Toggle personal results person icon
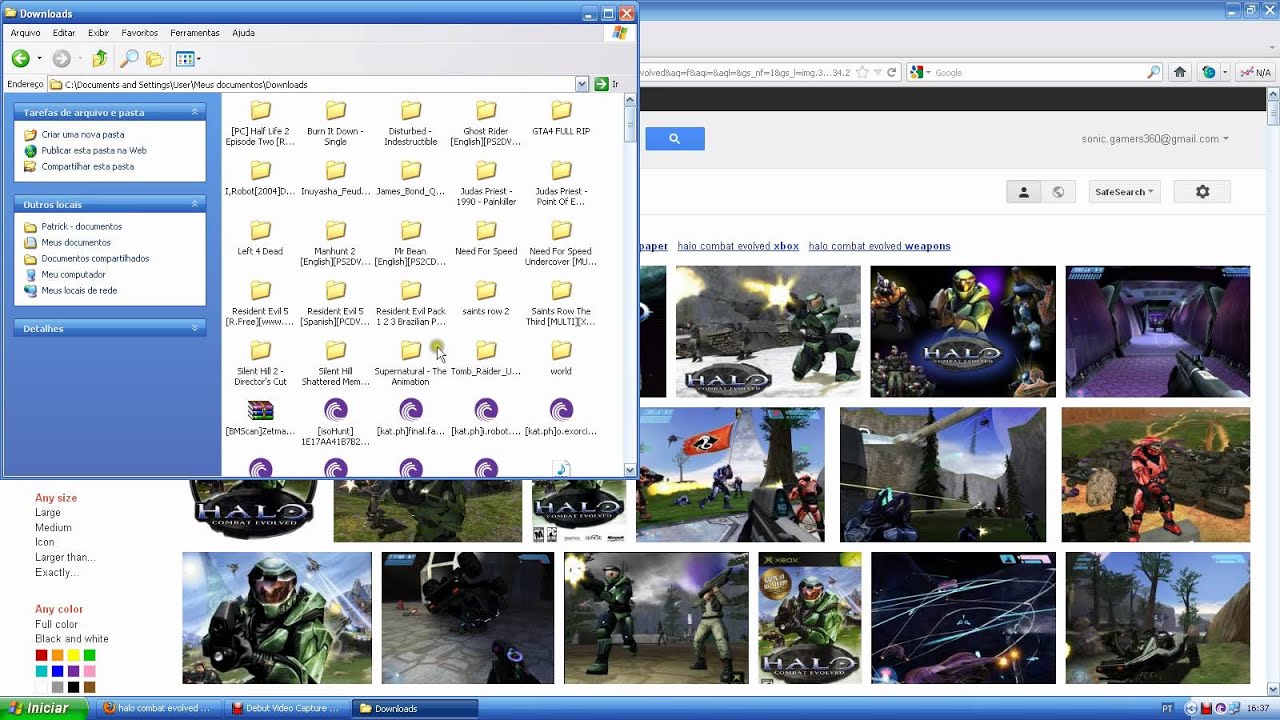 [x=1024, y=192]
